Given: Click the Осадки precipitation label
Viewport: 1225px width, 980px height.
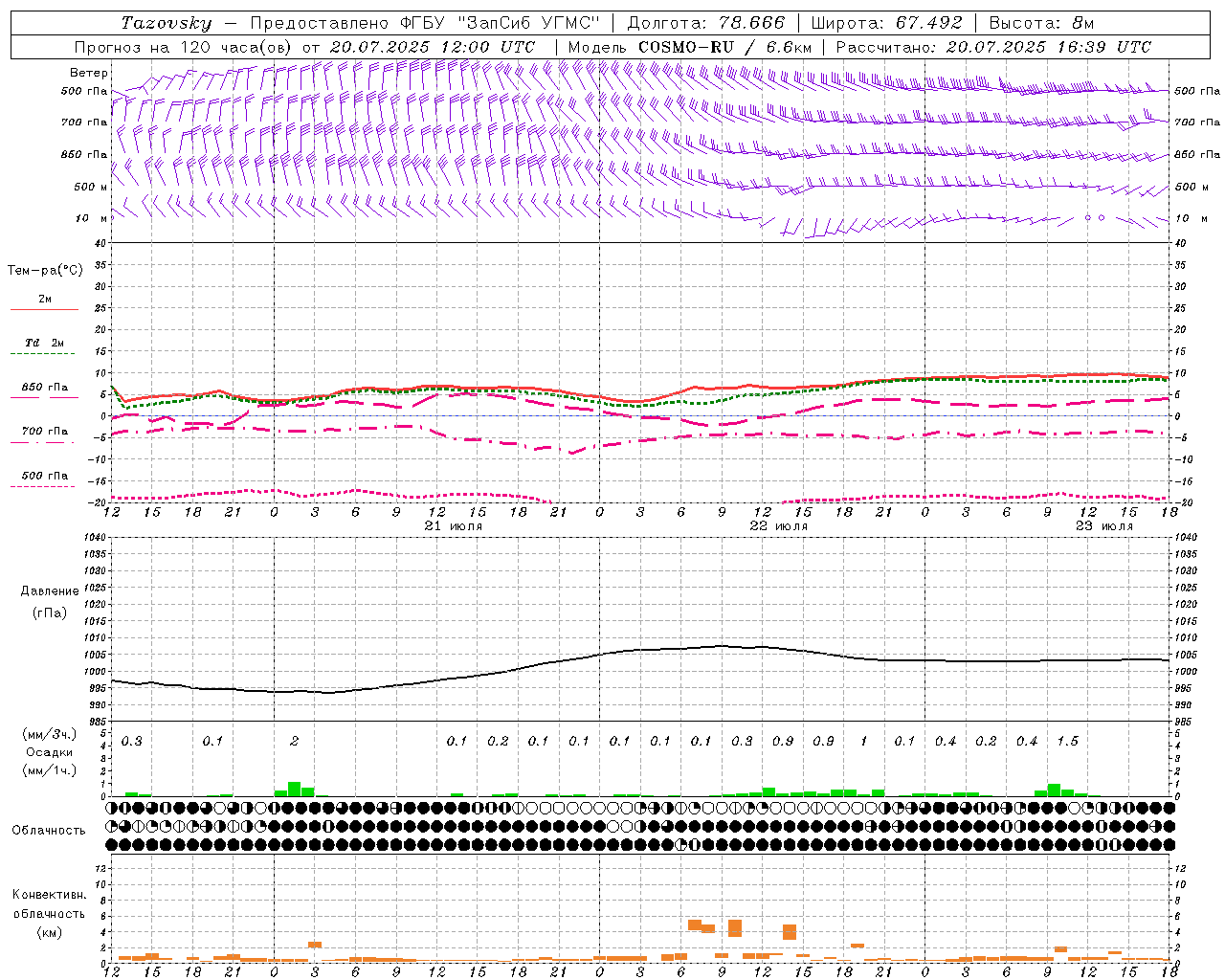Looking at the screenshot, I should coord(49,752).
